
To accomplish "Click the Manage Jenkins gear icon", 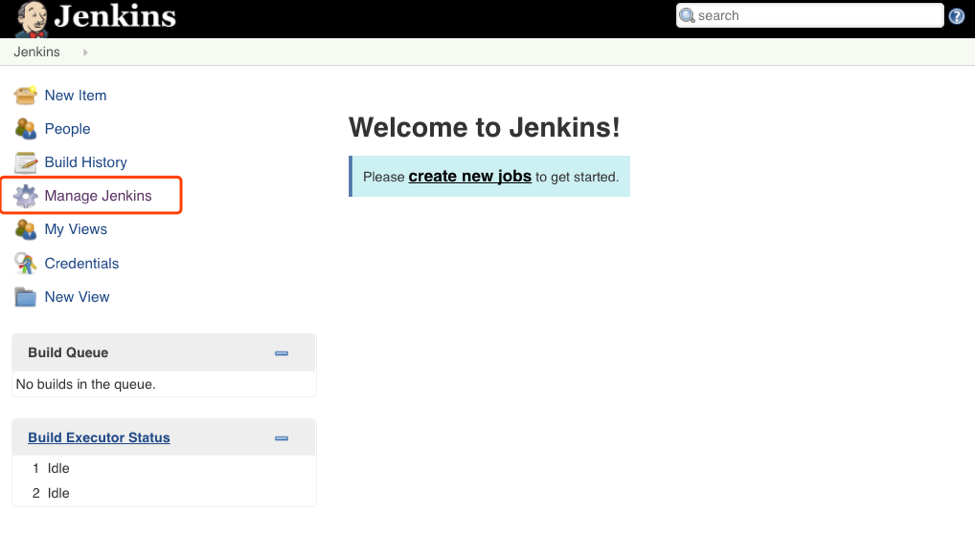I will coord(25,196).
